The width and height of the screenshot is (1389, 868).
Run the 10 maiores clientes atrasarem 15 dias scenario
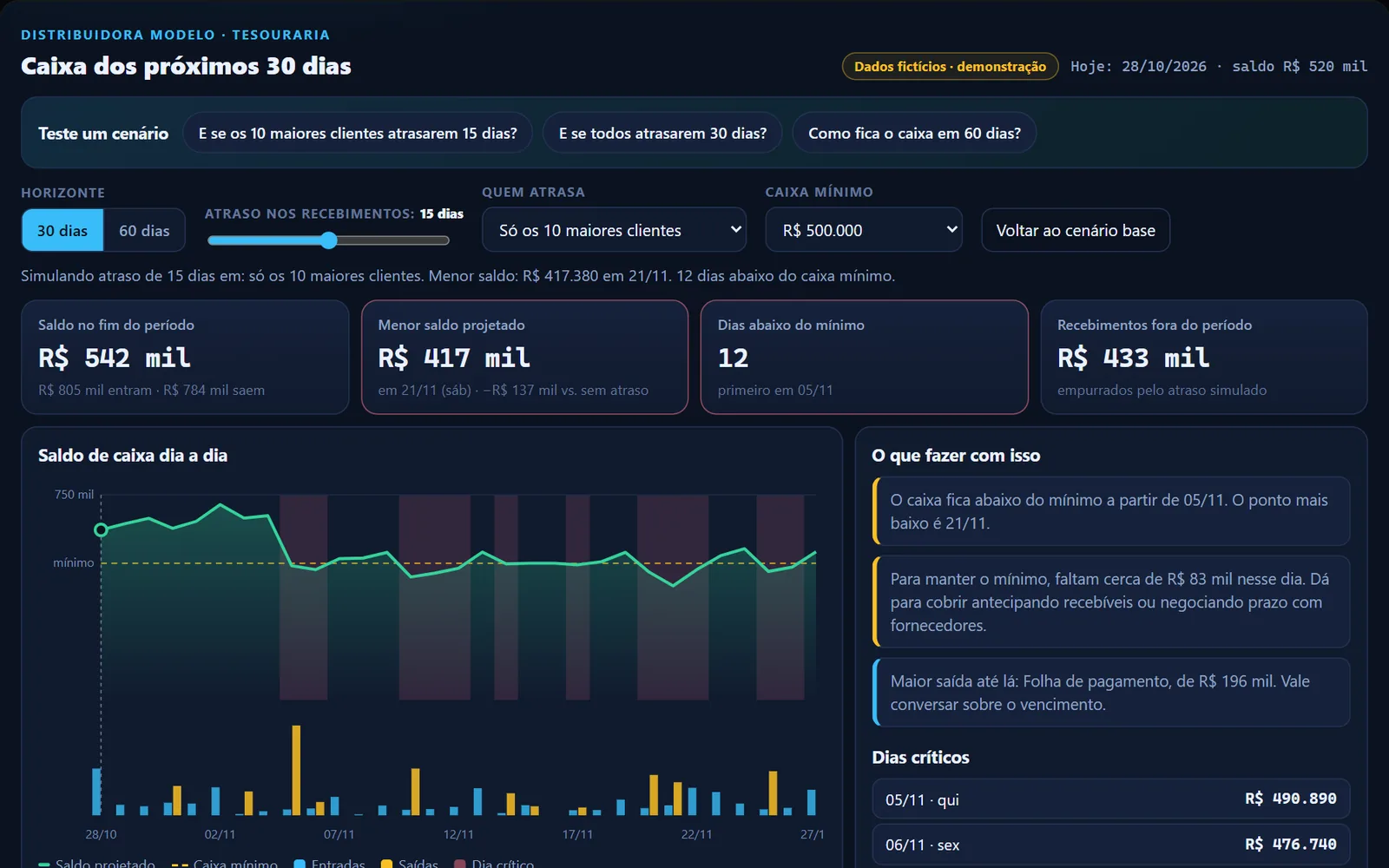[358, 134]
